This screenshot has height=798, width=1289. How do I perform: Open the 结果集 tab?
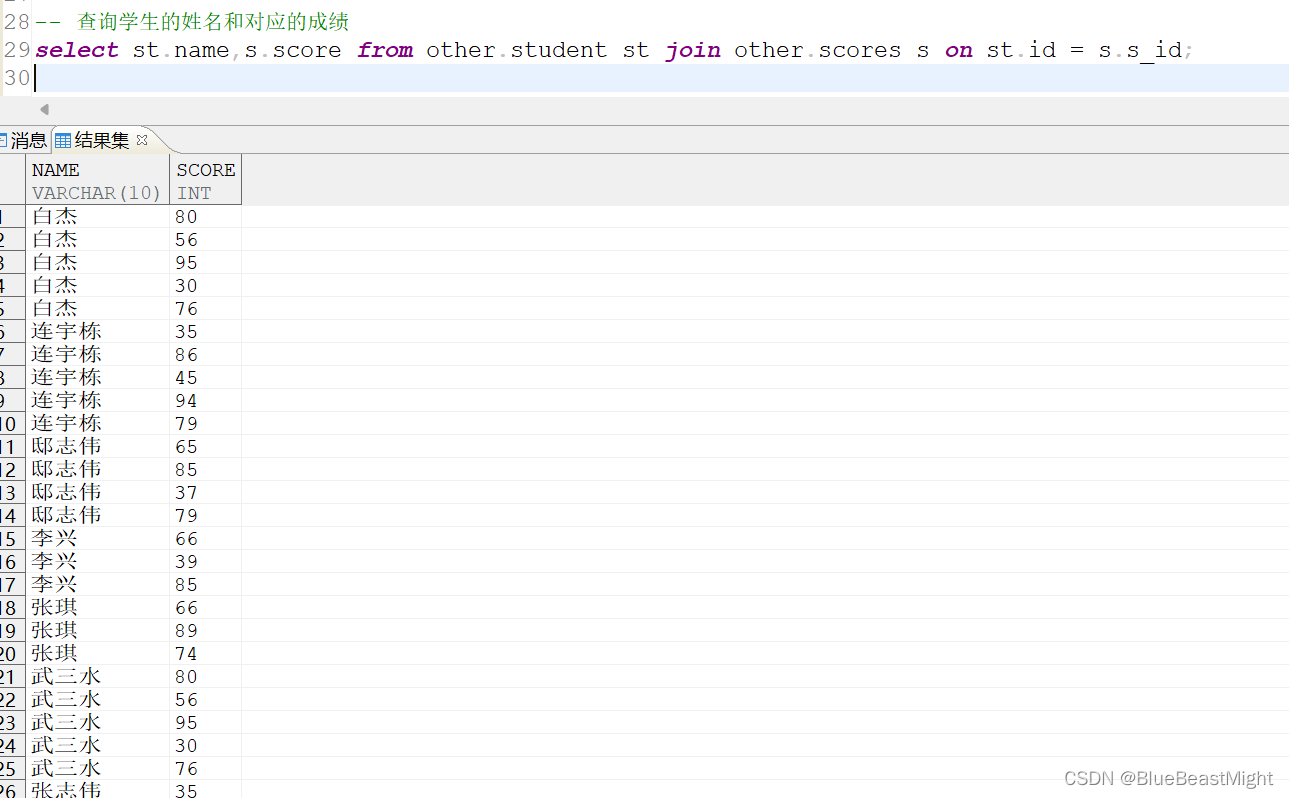point(102,141)
